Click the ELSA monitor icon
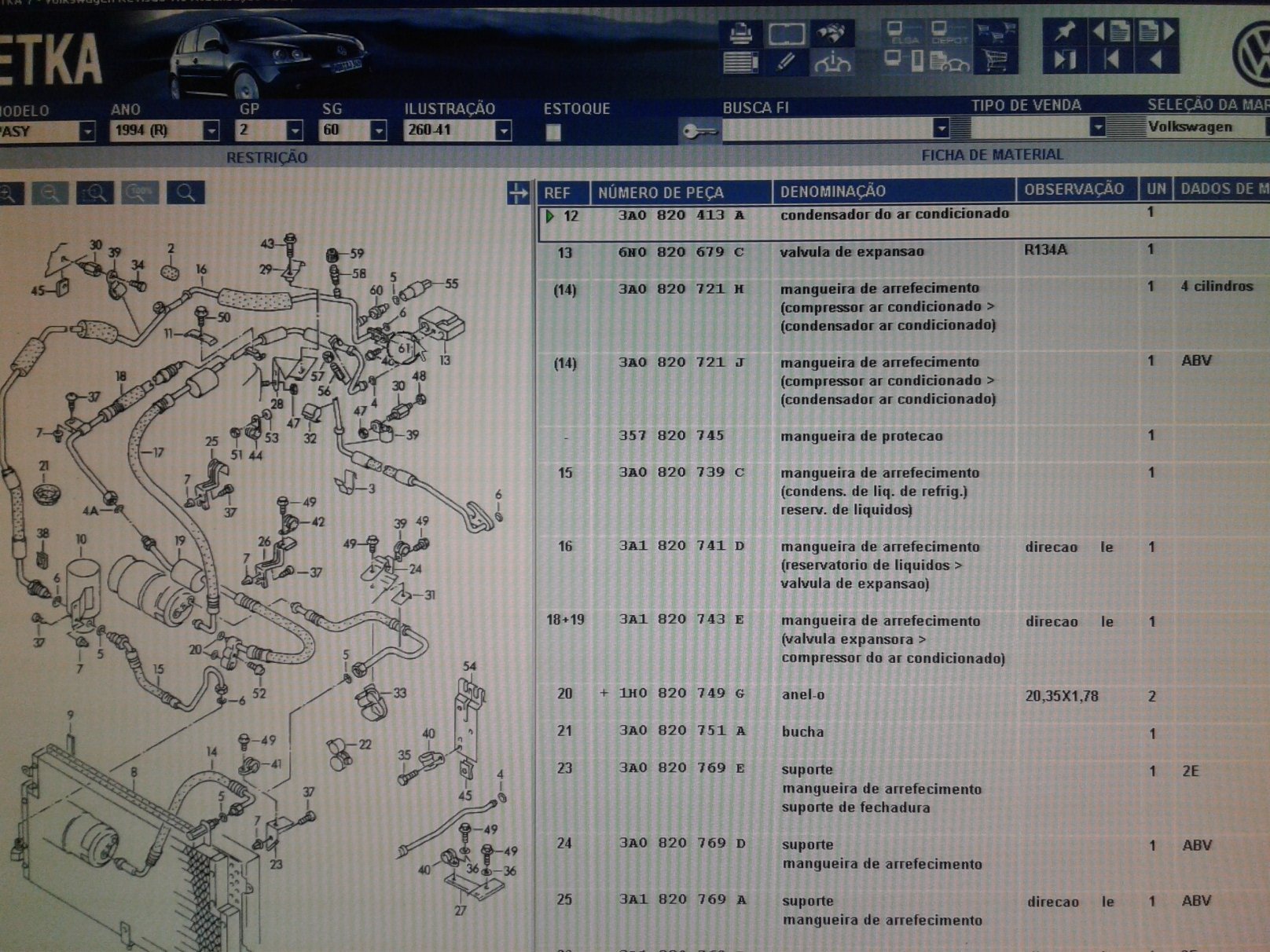 click(903, 34)
